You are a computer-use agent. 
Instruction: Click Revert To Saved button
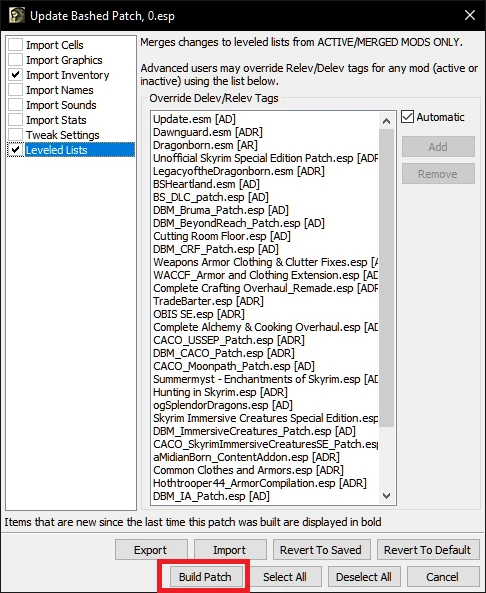pos(321,550)
